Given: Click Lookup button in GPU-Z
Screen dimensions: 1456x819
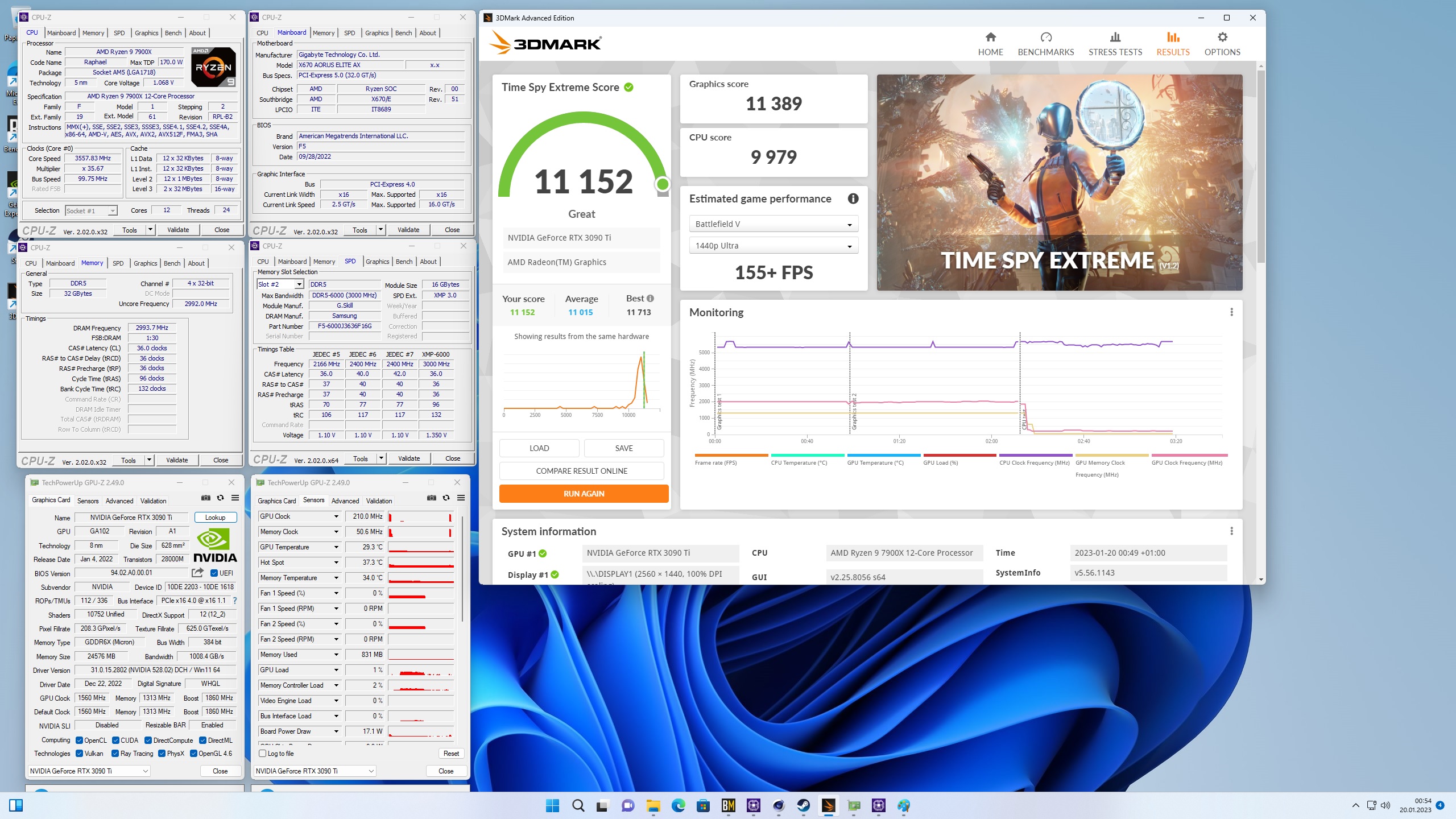Looking at the screenshot, I should point(215,518).
